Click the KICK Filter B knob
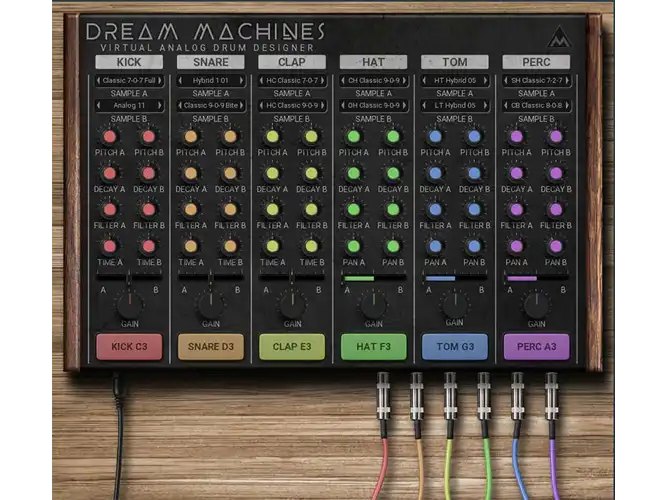The image size is (667, 500). [x=148, y=209]
